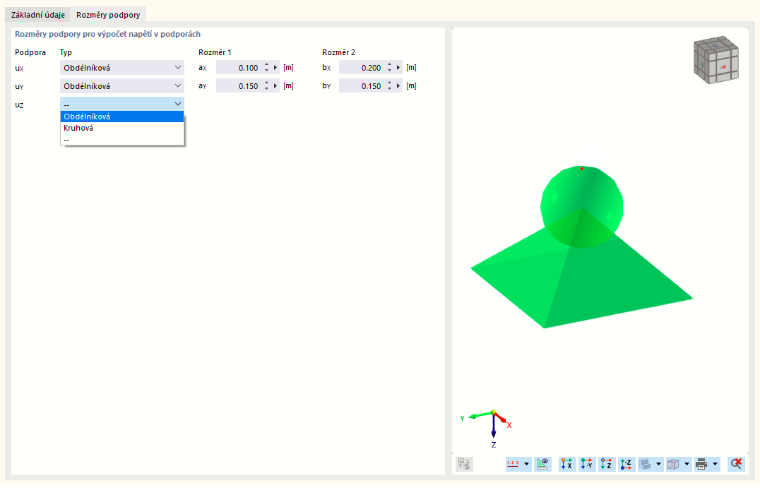Click the bx spinner arrows
Screen dimensions: 760x488
tap(389, 68)
